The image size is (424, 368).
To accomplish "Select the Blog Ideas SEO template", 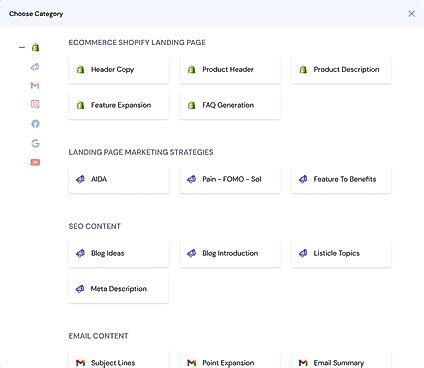I will point(119,253).
